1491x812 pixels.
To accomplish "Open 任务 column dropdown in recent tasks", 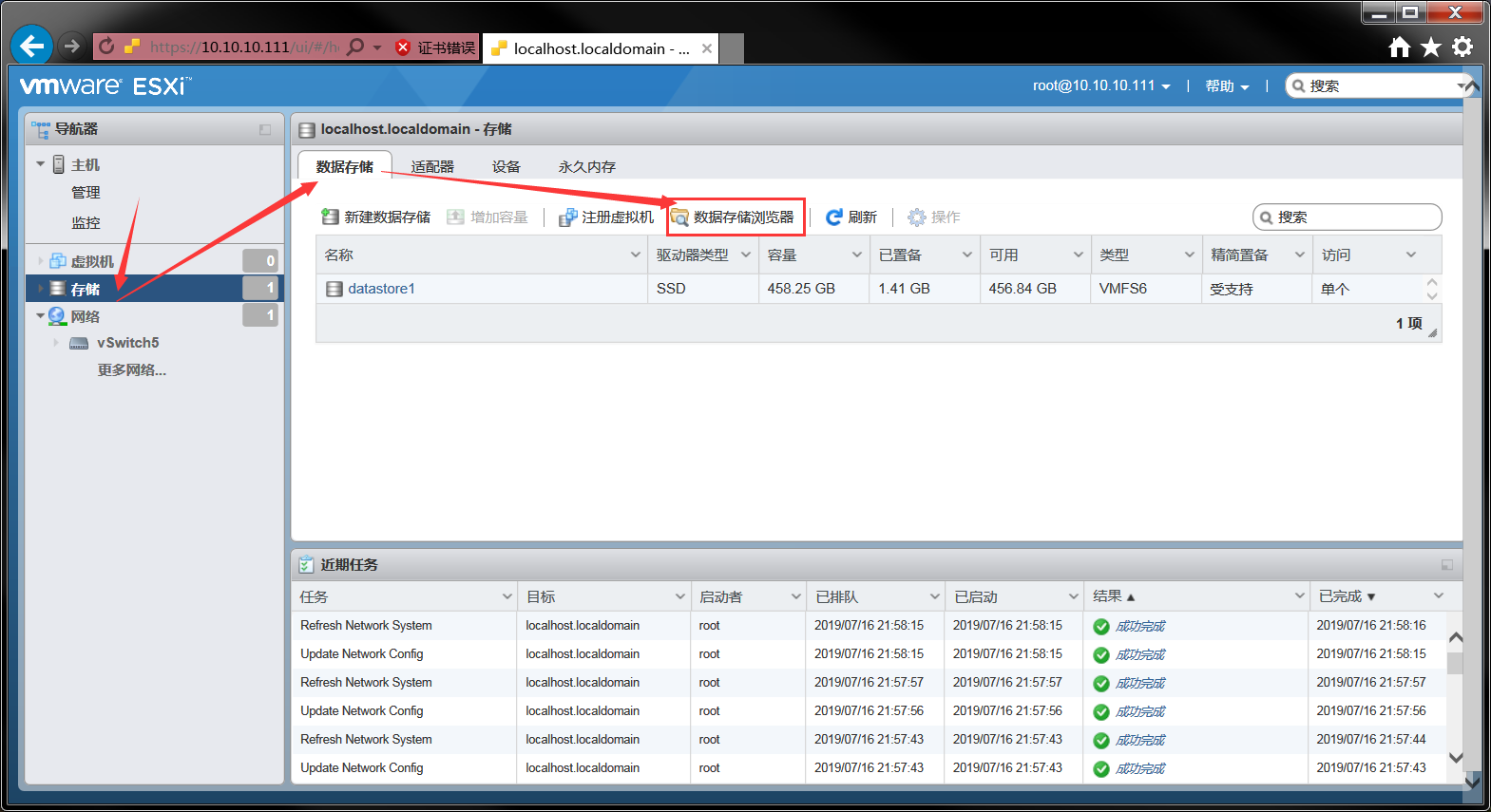I will (x=507, y=596).
